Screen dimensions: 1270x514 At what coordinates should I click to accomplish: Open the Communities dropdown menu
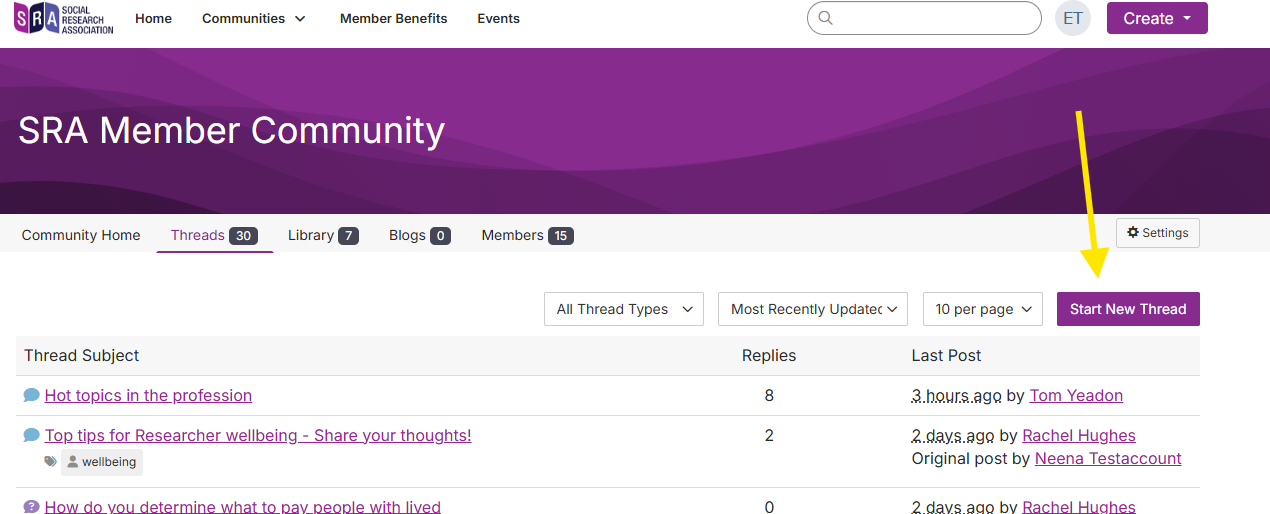tap(254, 18)
